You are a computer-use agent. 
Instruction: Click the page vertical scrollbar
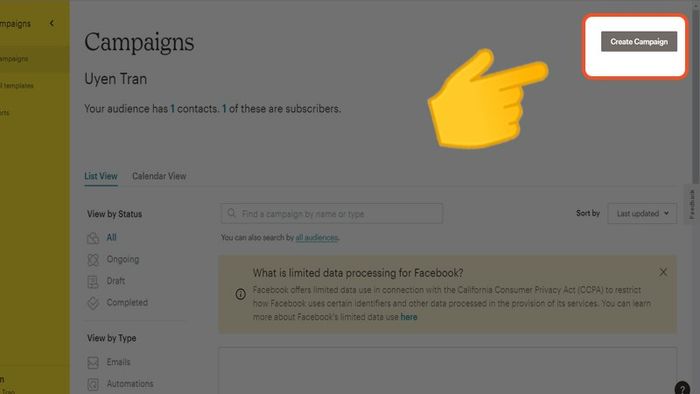696,96
